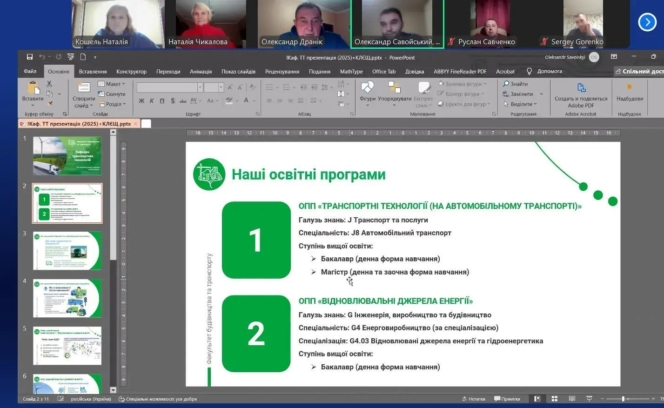This screenshot has width=664, height=408.
Task: Click the Paste (Вставити) clipboard icon
Action: [x=32, y=90]
